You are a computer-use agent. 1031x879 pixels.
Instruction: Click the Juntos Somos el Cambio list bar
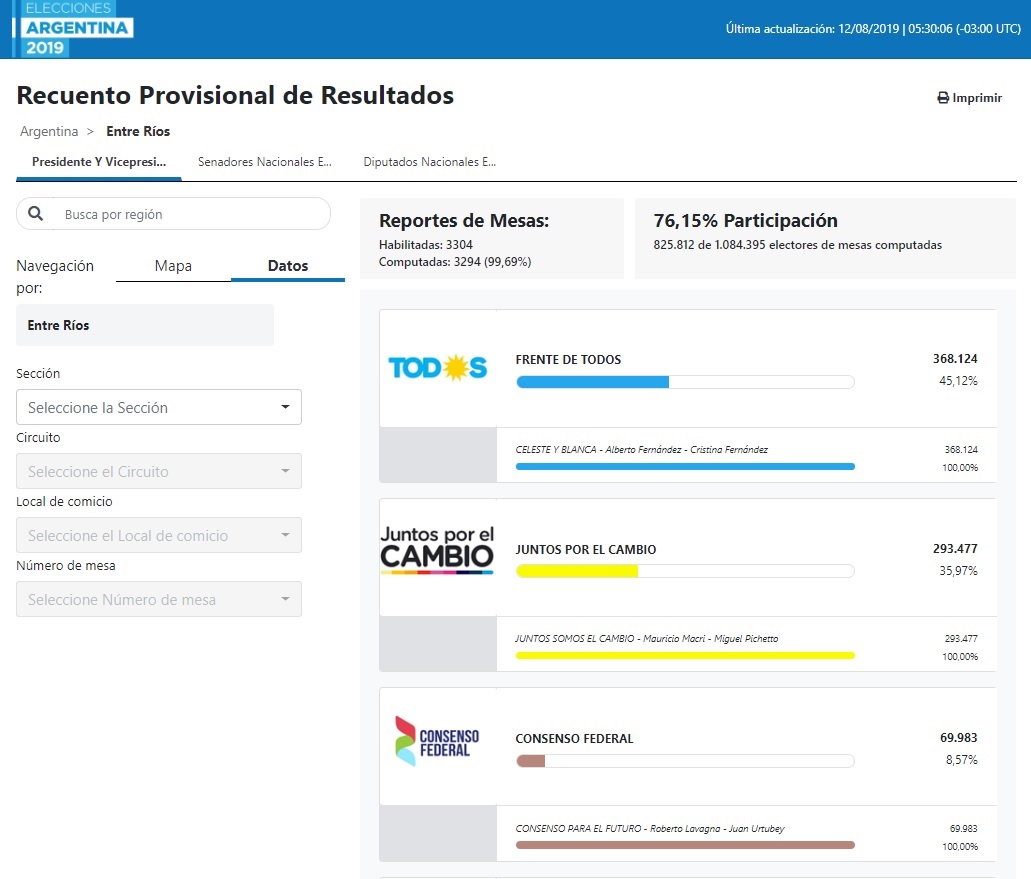(685, 655)
